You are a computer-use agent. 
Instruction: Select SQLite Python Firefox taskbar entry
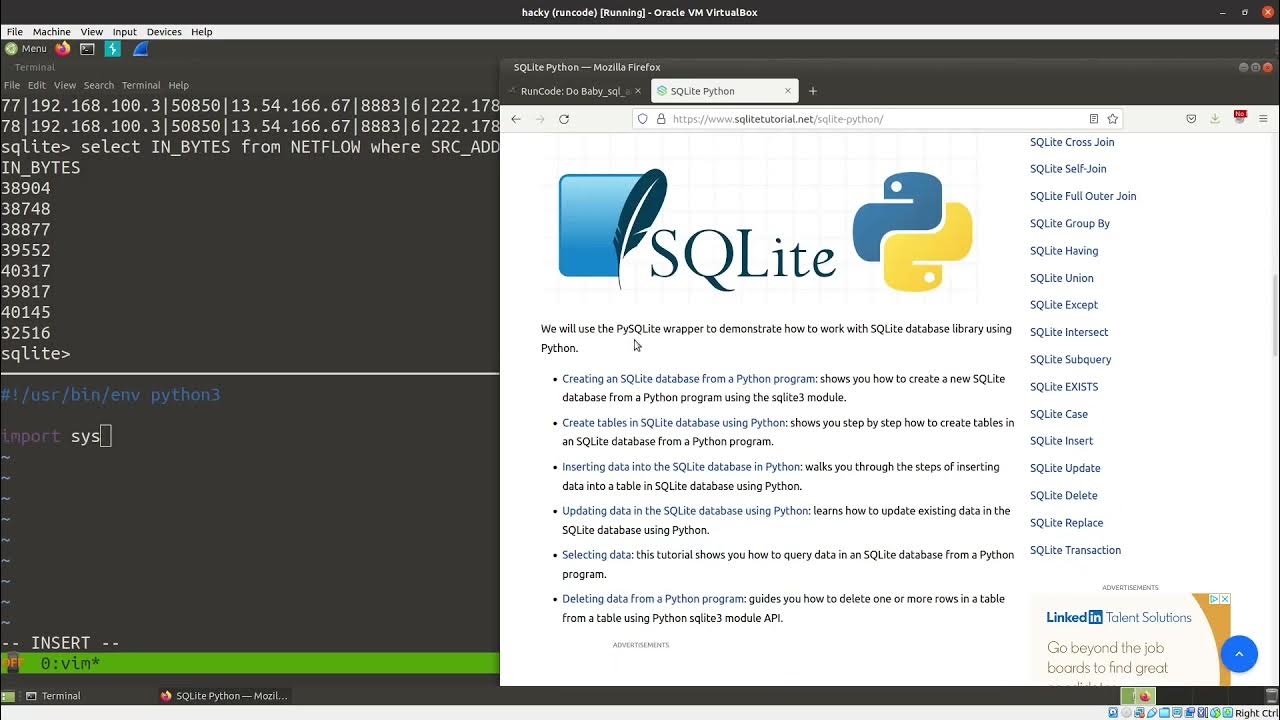pos(225,696)
